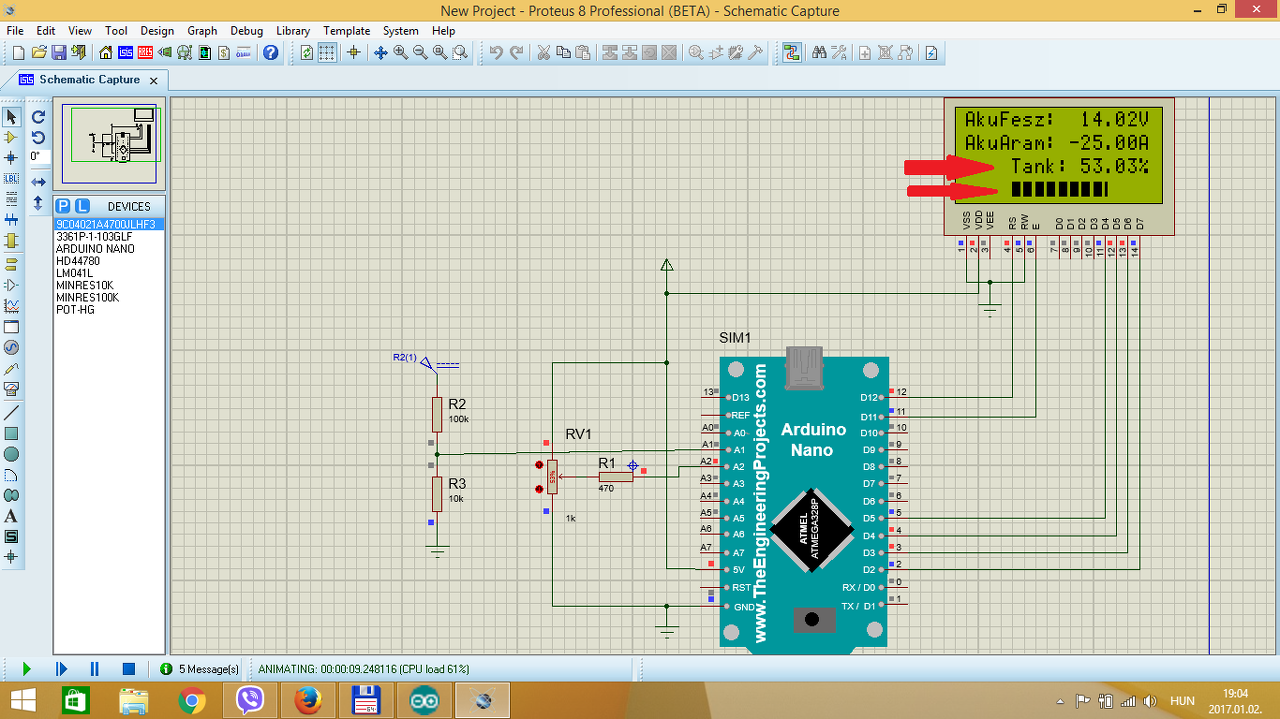The width and height of the screenshot is (1280, 719).
Task: Open ARES PCB Layout from toolbar
Action: 145,53
